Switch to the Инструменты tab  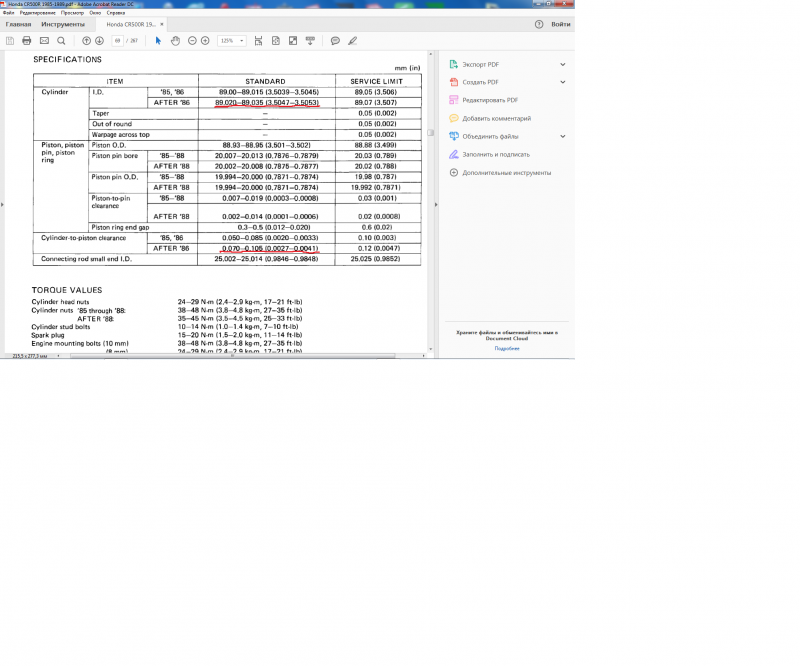[63, 24]
